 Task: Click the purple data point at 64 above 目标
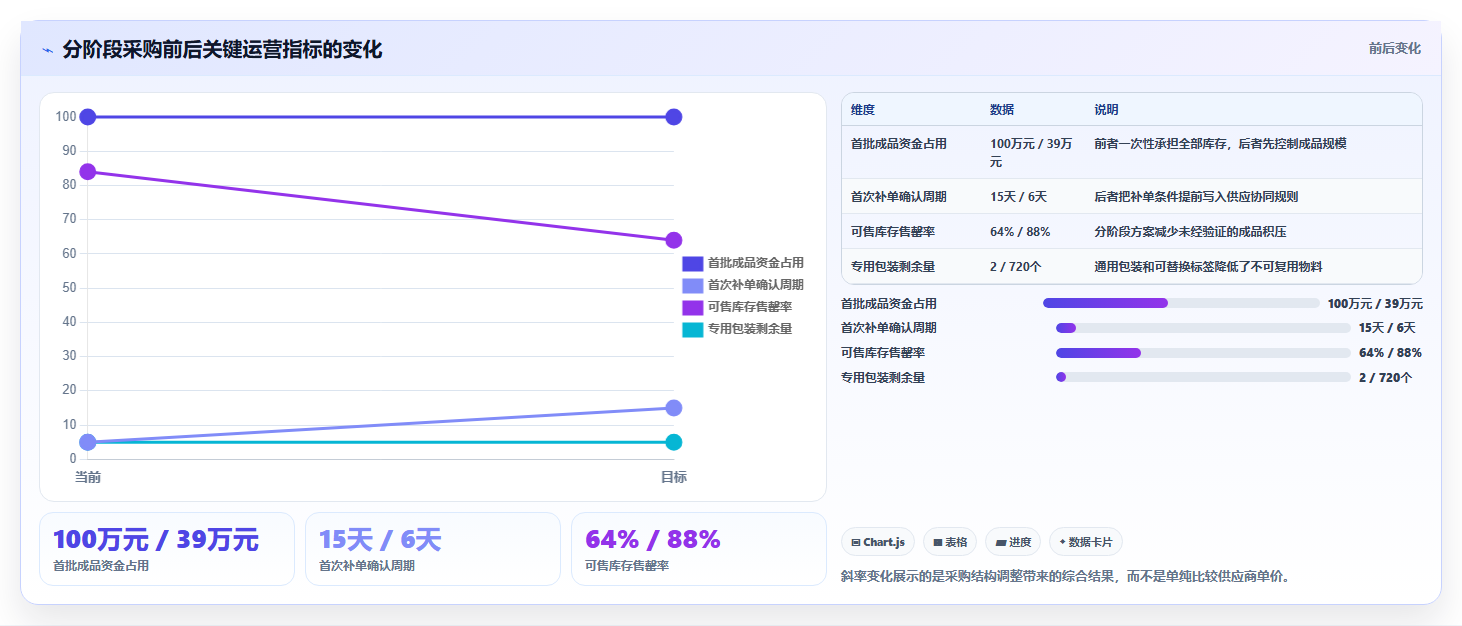pyautogui.click(x=674, y=240)
